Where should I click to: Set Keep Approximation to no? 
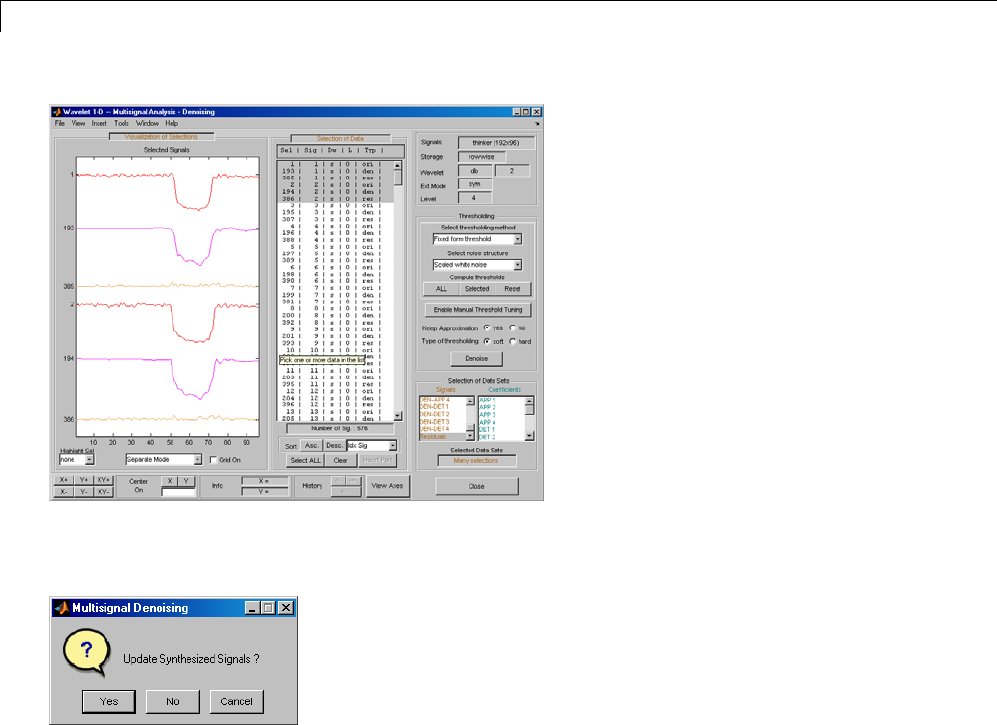coord(513,327)
